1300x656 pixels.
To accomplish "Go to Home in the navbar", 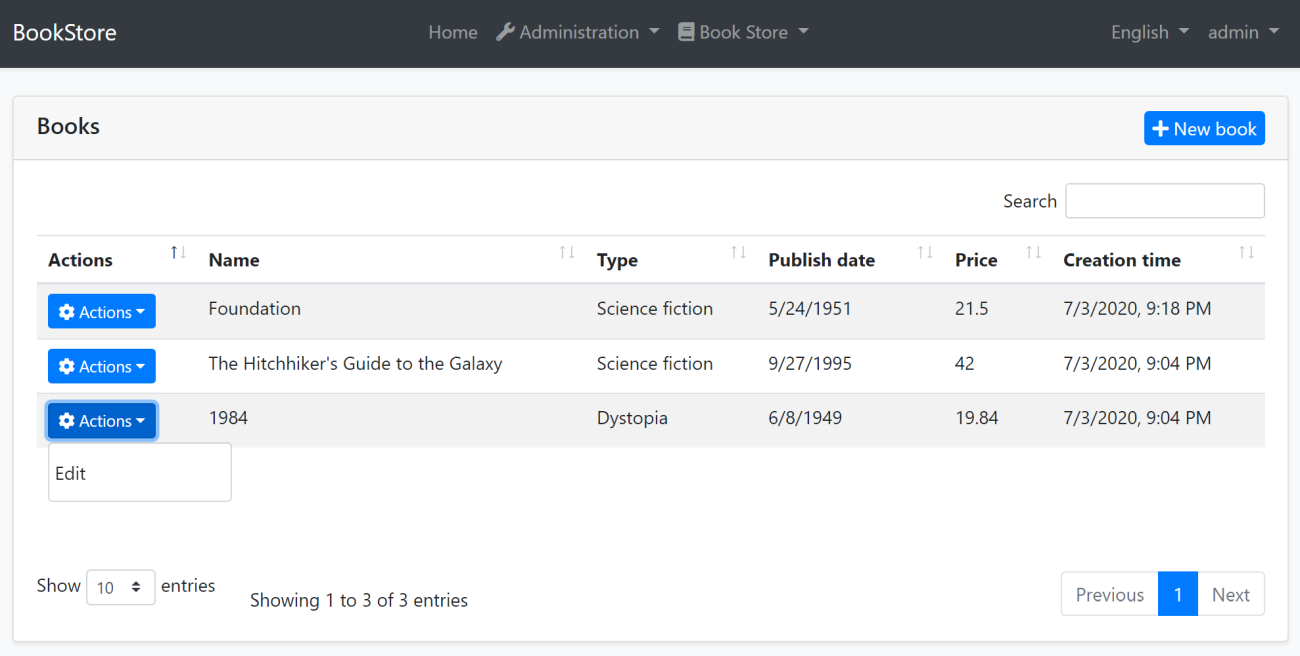I will click(x=453, y=32).
